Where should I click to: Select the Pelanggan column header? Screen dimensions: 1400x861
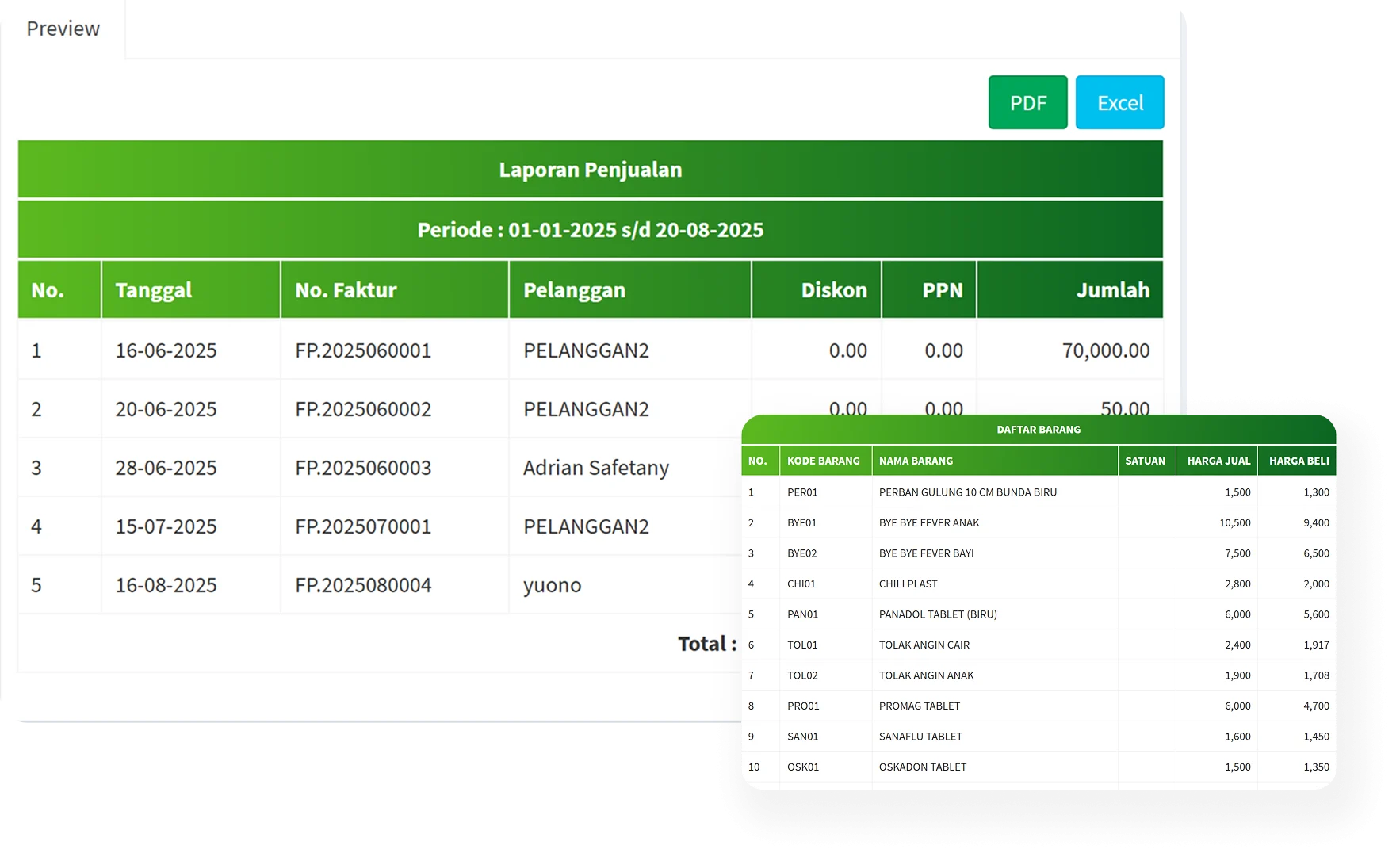574,290
